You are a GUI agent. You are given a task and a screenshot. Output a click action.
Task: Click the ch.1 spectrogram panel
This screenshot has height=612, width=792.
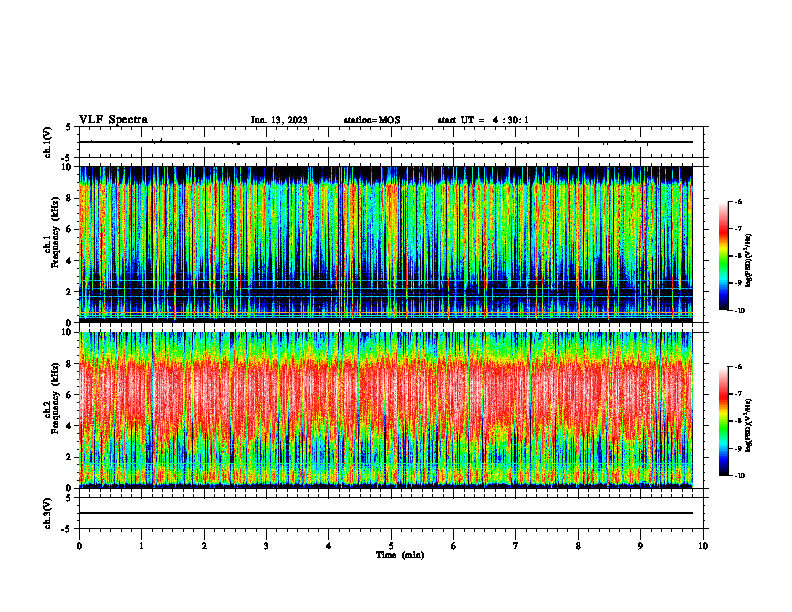386,244
